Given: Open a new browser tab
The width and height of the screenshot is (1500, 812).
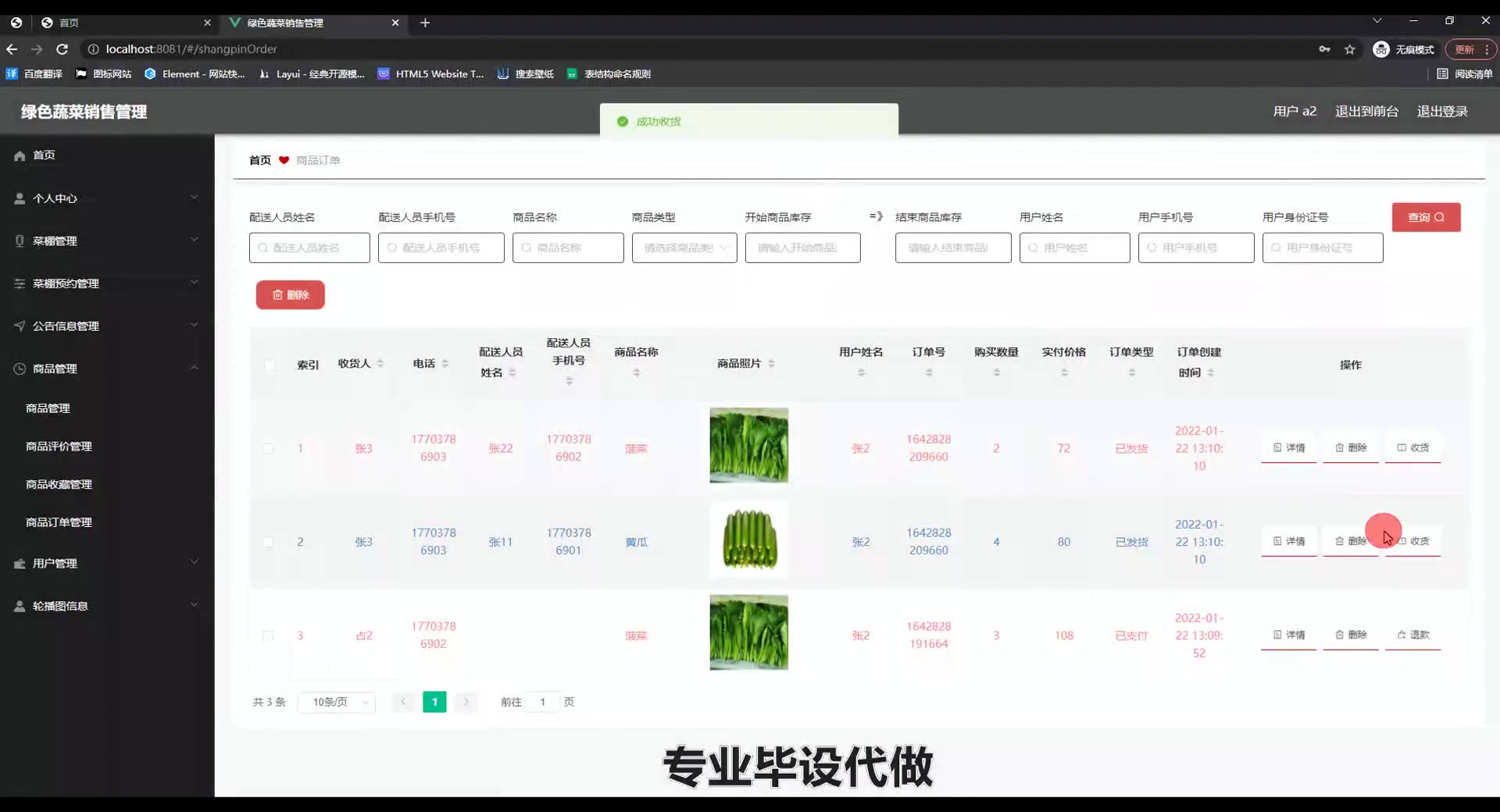Looking at the screenshot, I should click(425, 23).
